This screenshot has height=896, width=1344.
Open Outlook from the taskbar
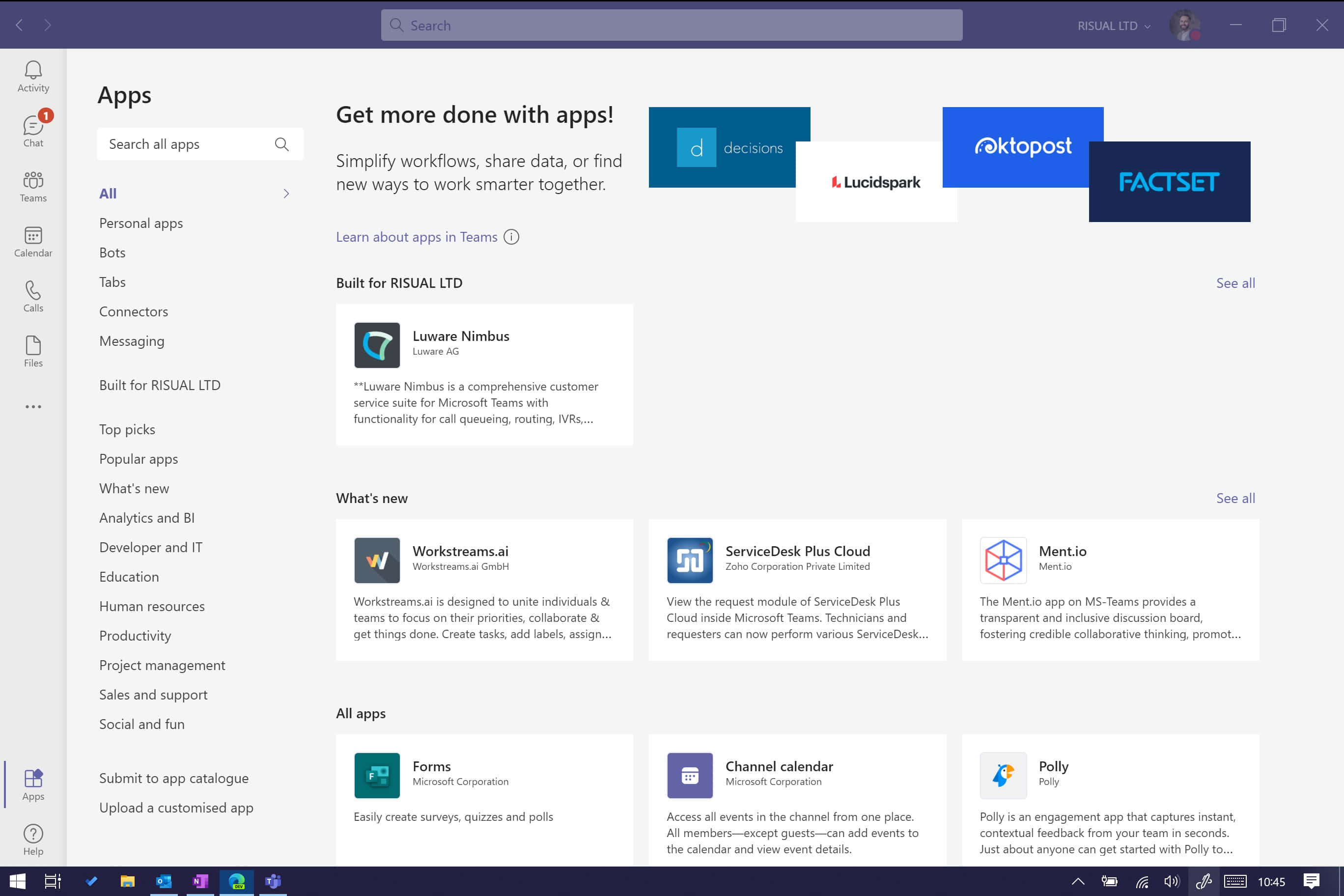(x=164, y=881)
